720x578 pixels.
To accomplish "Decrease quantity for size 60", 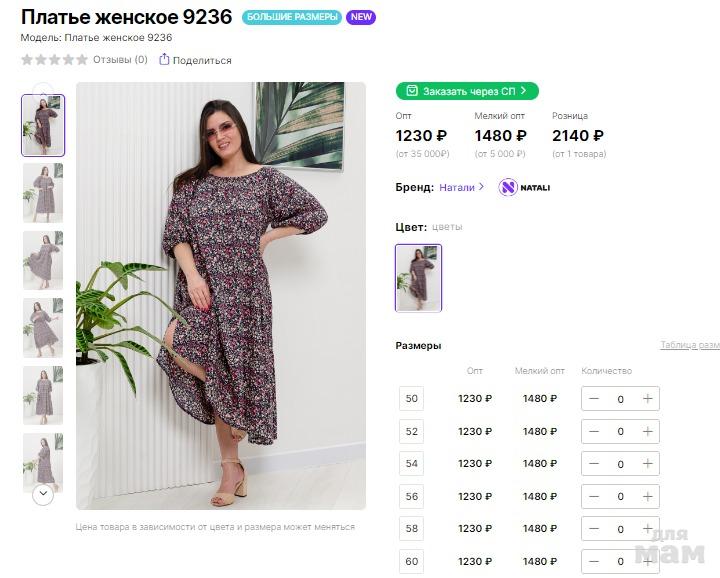I will 594,561.
